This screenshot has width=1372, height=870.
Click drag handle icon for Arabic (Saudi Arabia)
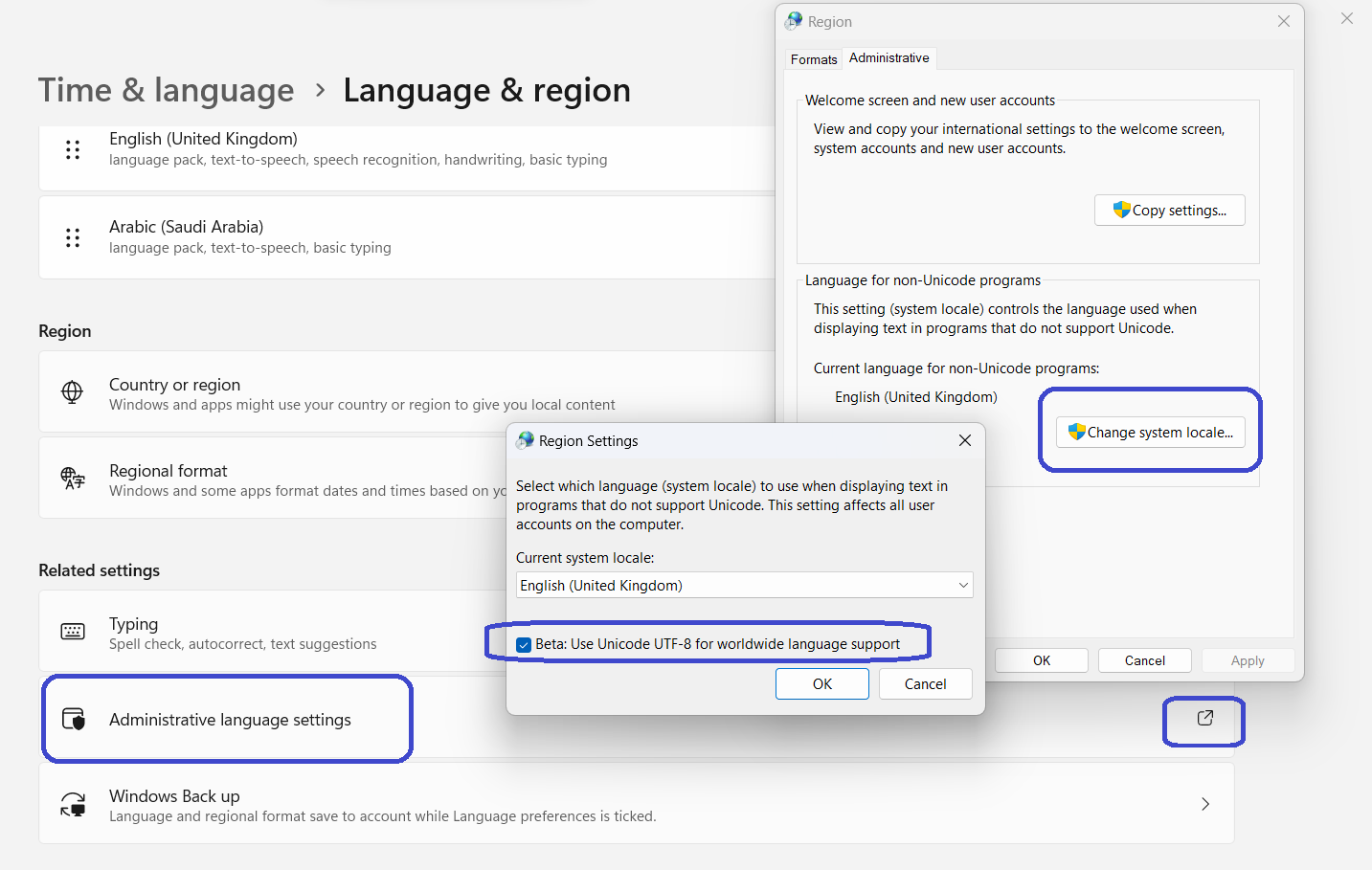point(73,237)
